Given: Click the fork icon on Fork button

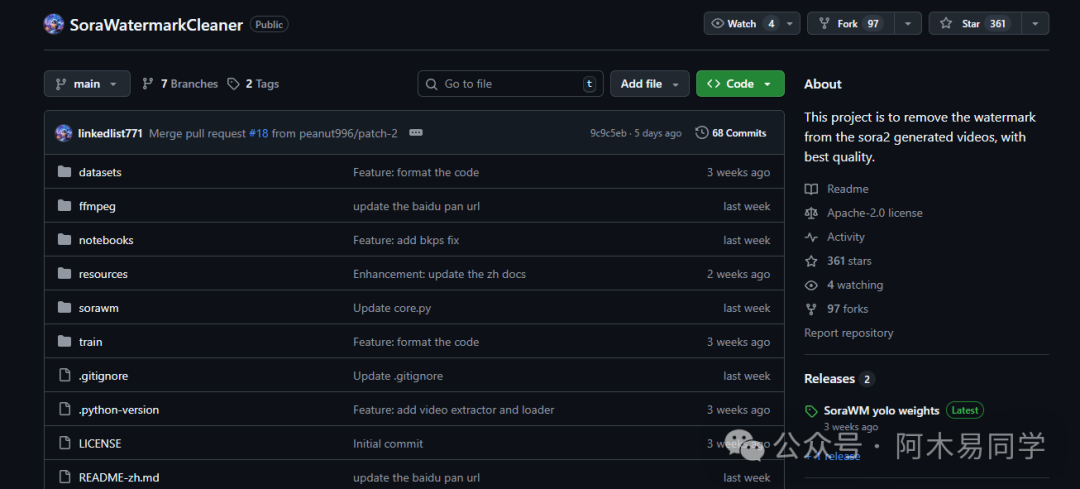Looking at the screenshot, I should click(x=824, y=23).
